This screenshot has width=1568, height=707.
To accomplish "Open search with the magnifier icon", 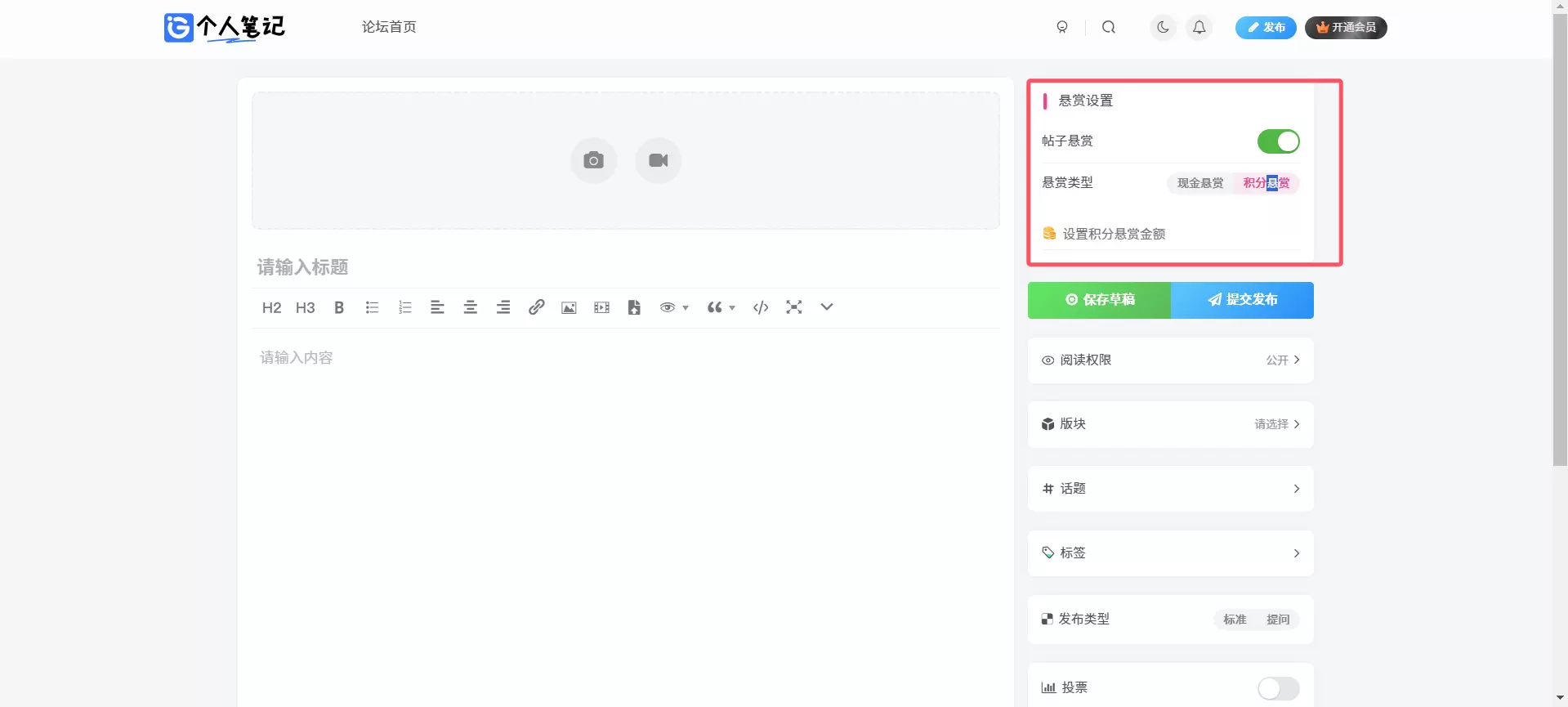I will (x=1109, y=27).
